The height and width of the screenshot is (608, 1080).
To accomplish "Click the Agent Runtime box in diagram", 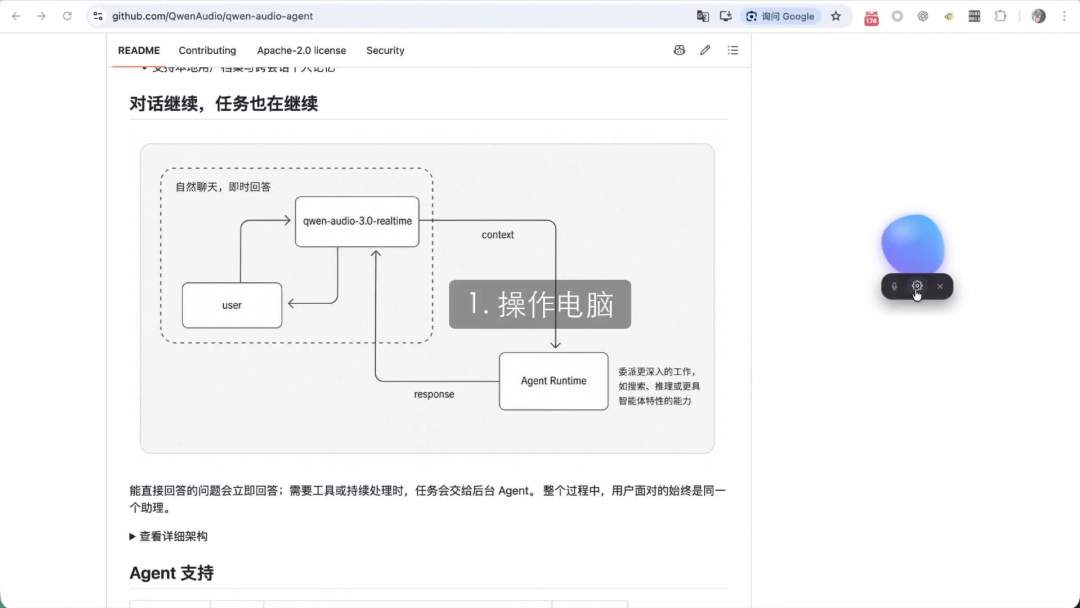I will pyautogui.click(x=554, y=381).
